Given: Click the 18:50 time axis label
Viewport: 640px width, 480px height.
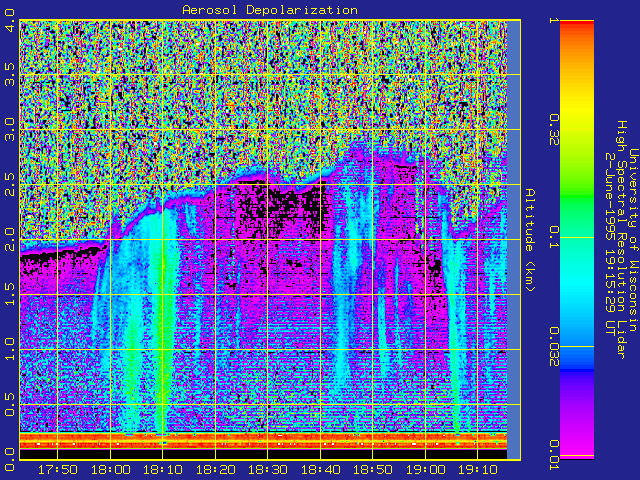Looking at the screenshot, I should [x=373, y=470].
